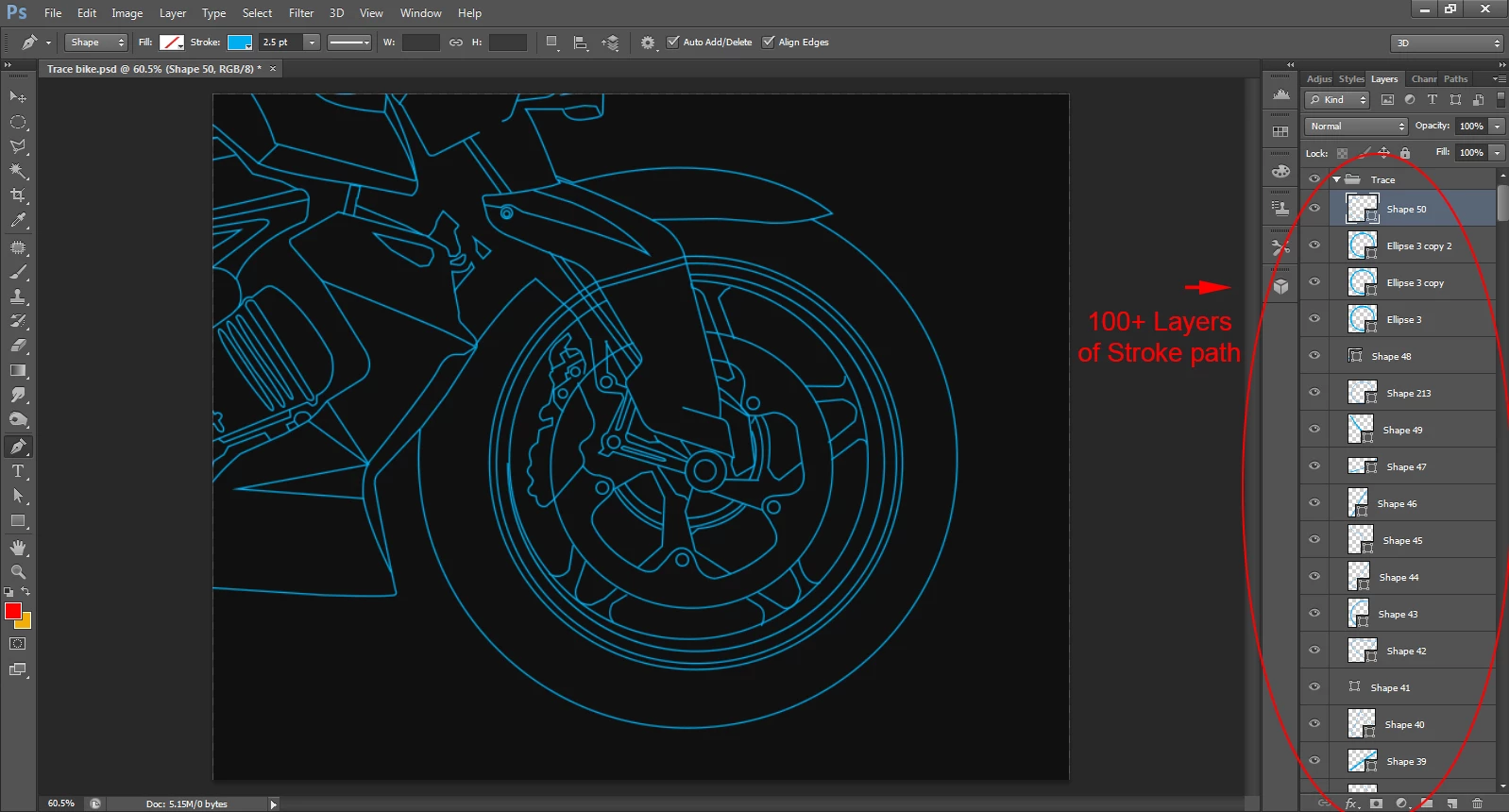
Task: Switch to the Styles tab
Action: (x=1350, y=79)
